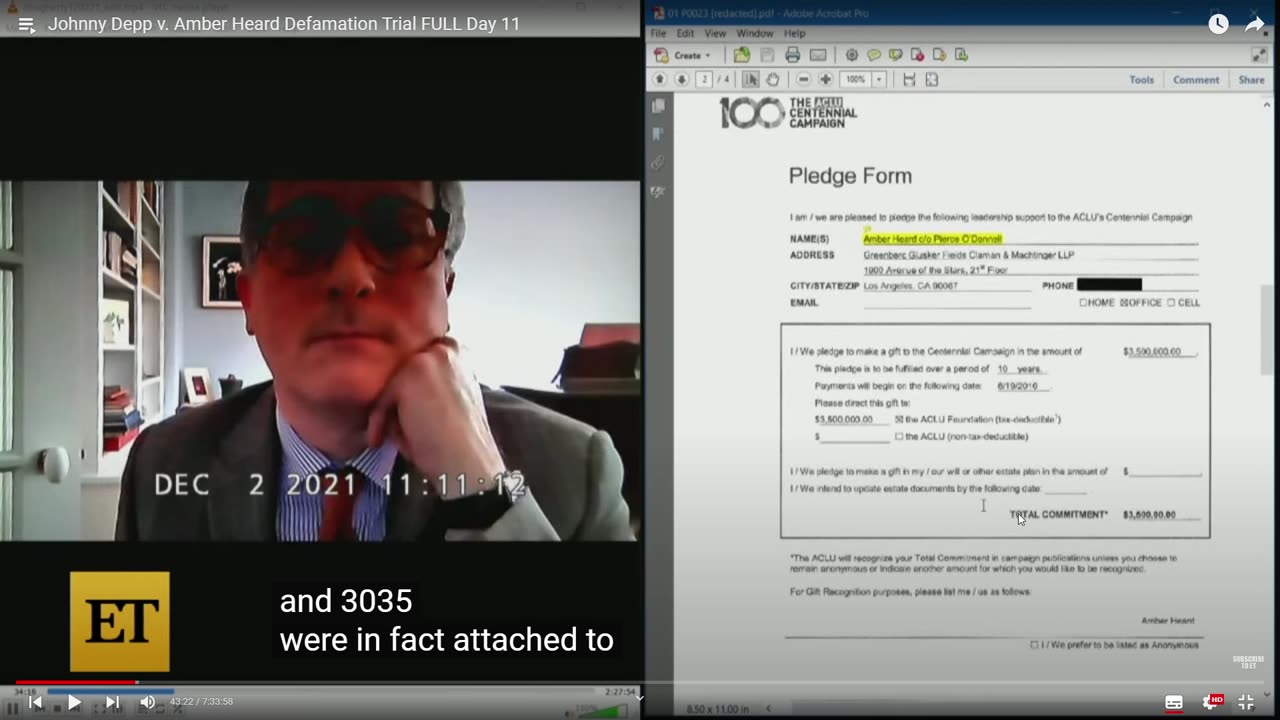The height and width of the screenshot is (720, 1280).
Task: Click the Watch Later clock icon
Action: pos(1218,24)
